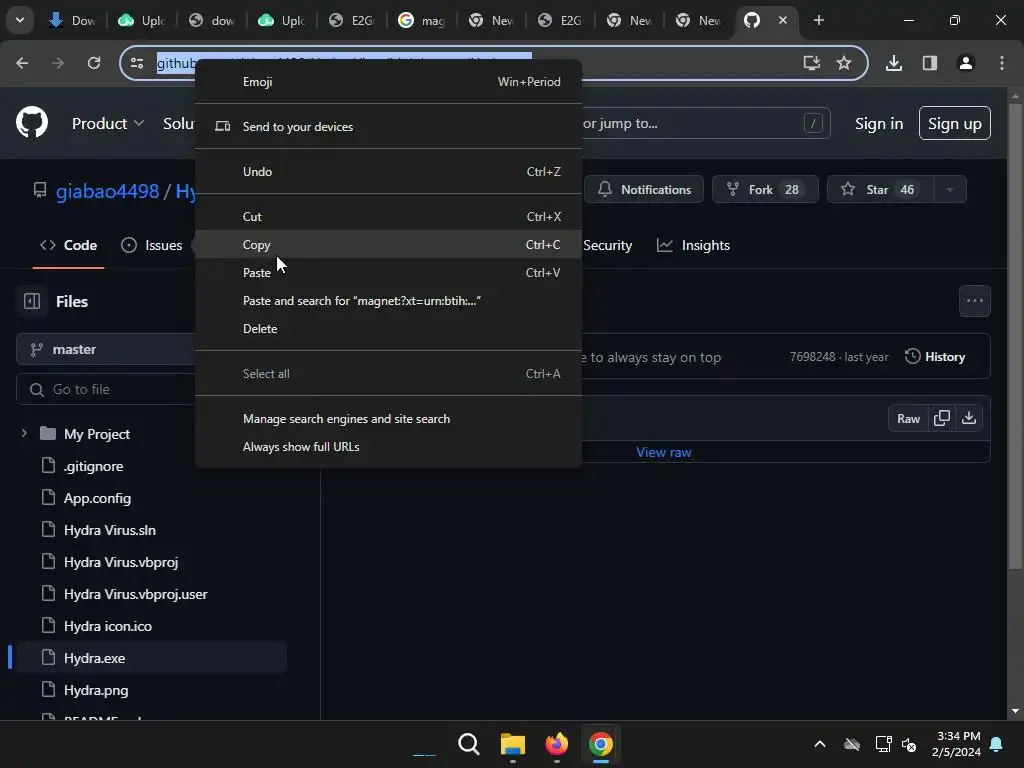Viewport: 1024px width, 768px height.
Task: Open the .gitignore file
Action: [x=93, y=466]
